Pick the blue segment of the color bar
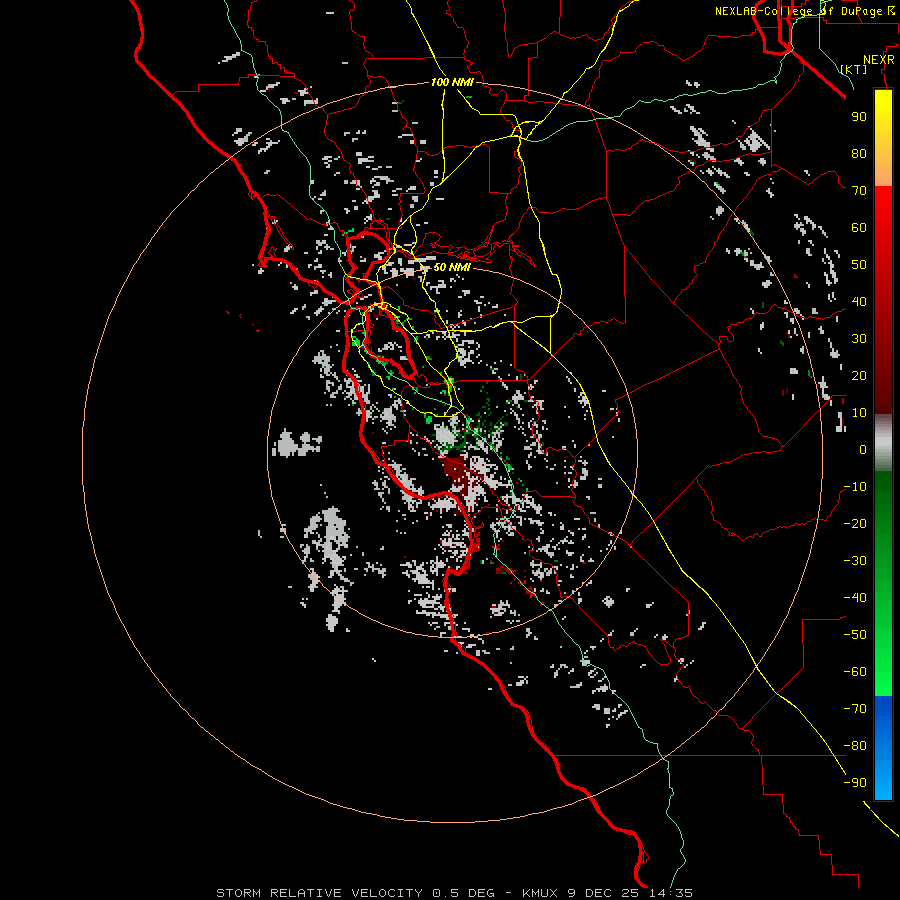The height and width of the screenshot is (900, 900). point(883,747)
